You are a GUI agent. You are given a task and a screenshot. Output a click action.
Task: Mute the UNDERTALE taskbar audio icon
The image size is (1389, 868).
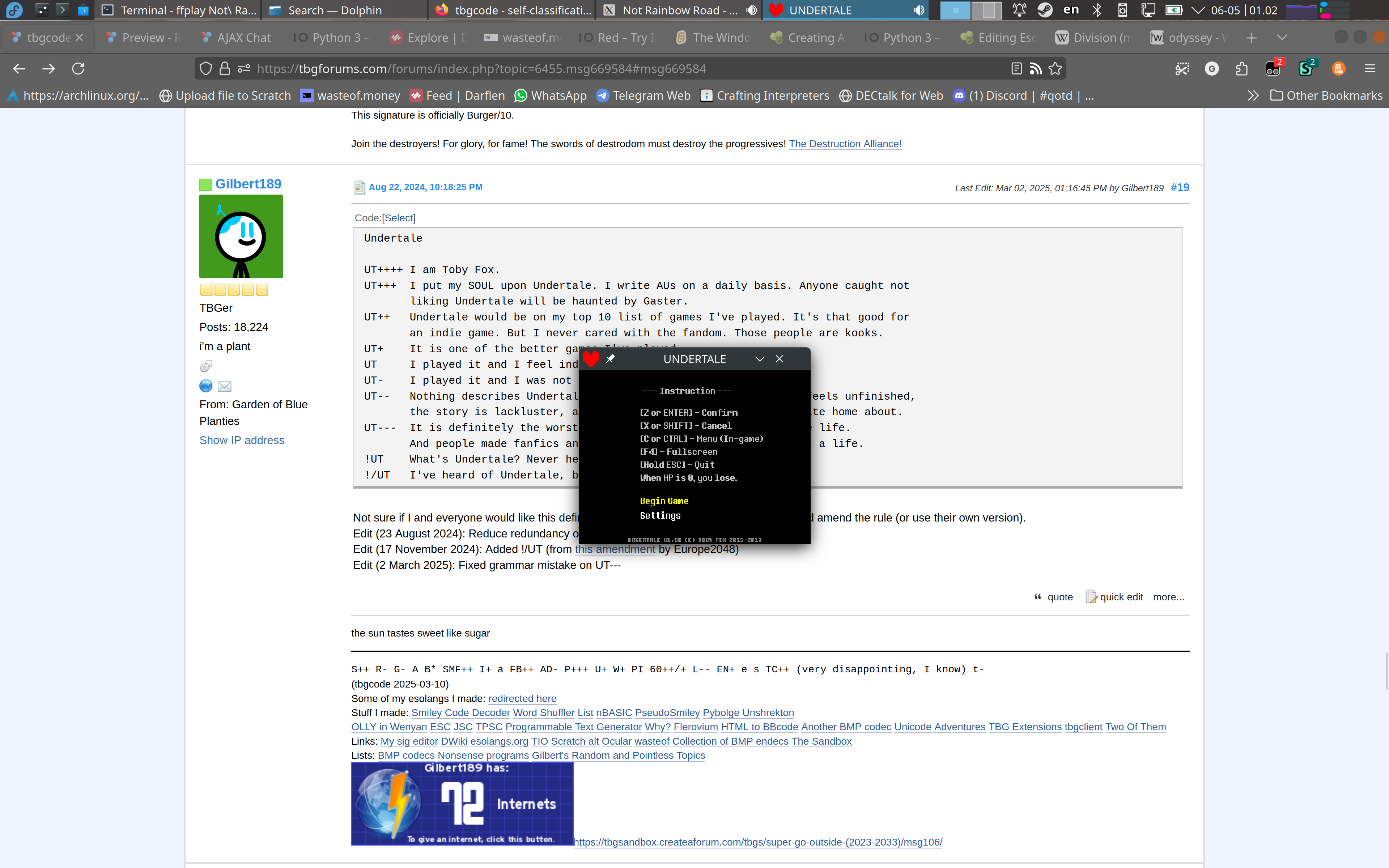click(x=919, y=10)
